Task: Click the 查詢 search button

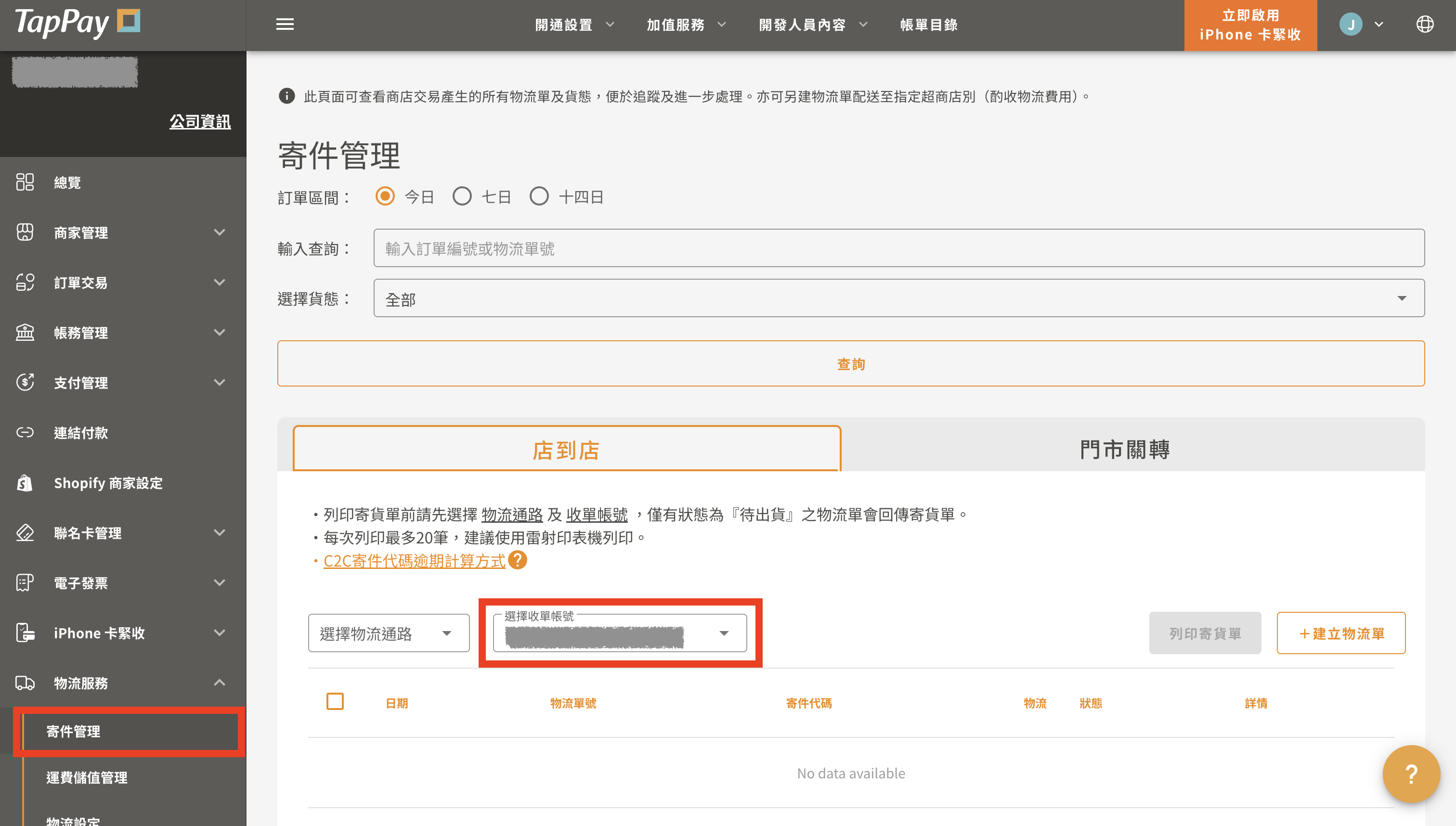Action: (x=851, y=363)
